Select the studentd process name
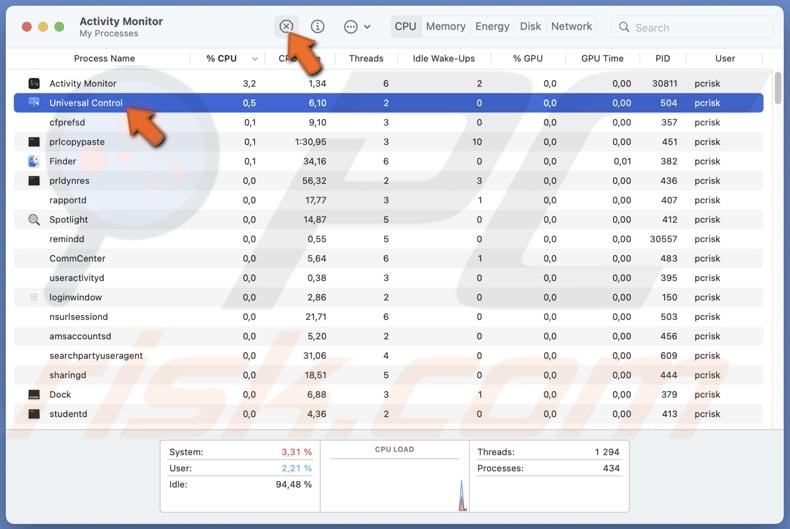Viewport: 790px width, 529px height. point(68,414)
